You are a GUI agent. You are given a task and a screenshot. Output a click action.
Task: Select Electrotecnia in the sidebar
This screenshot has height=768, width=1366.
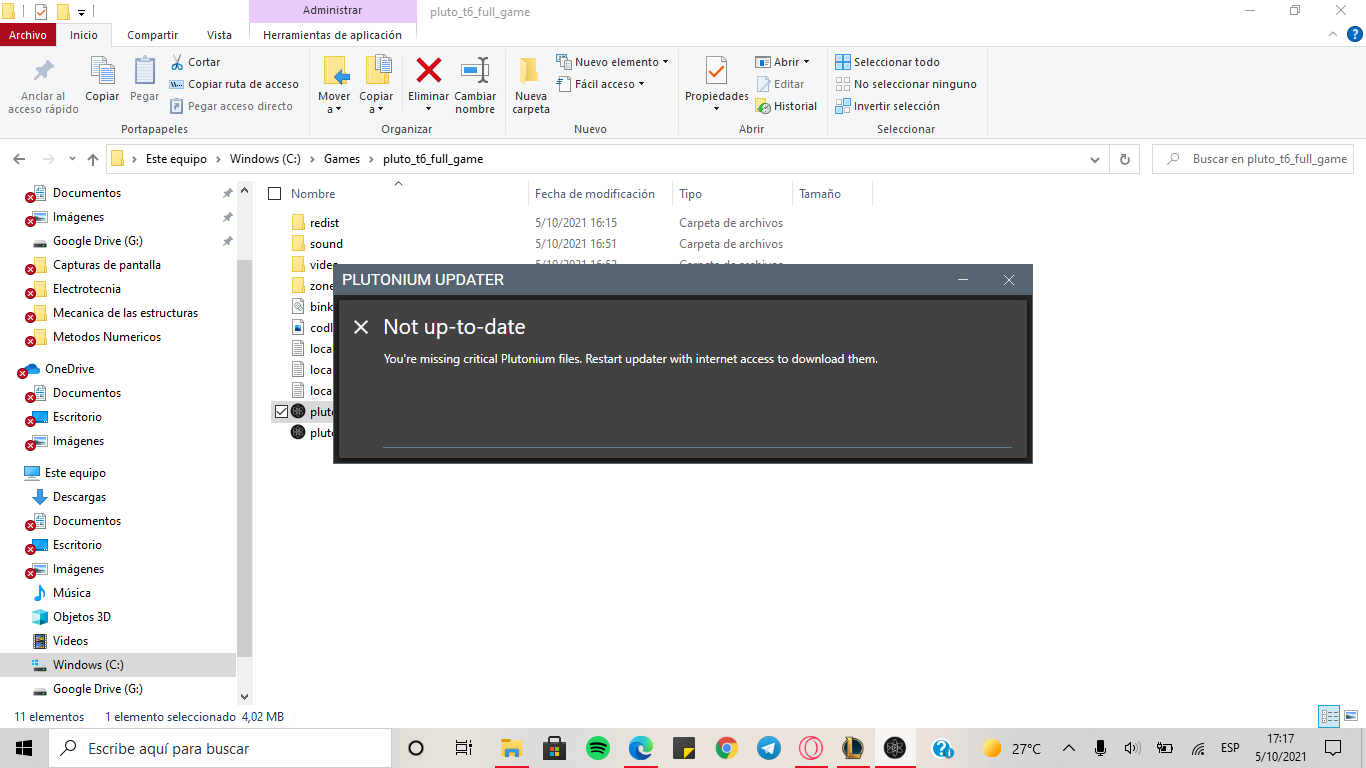[87, 289]
